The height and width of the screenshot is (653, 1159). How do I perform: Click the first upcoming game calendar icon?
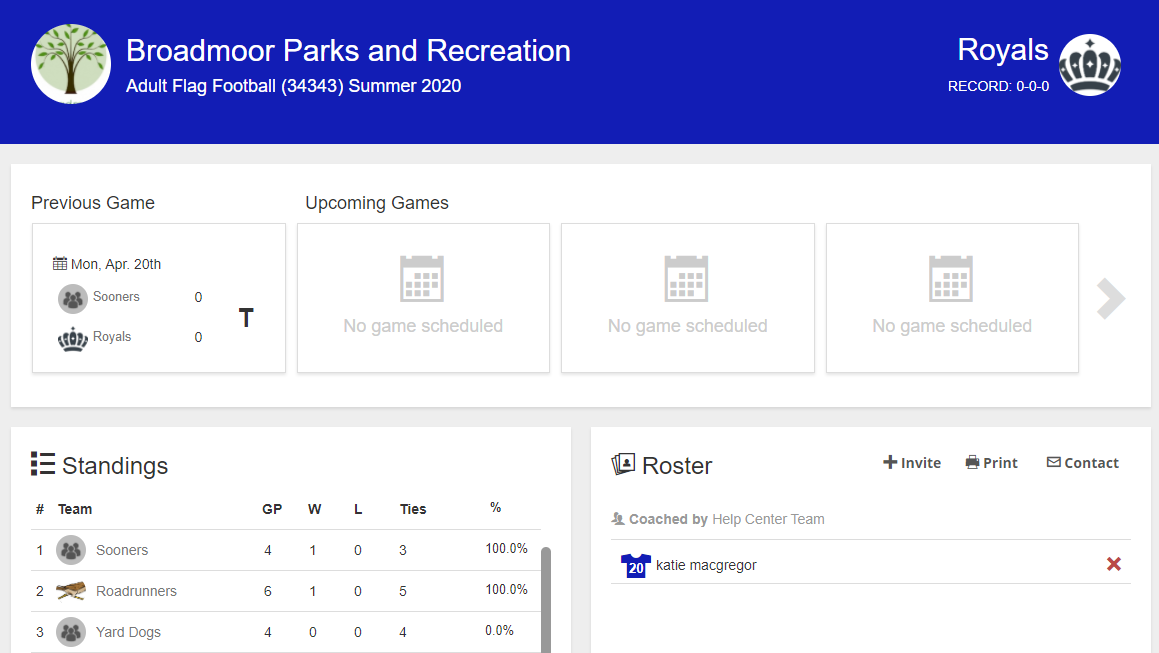coord(422,279)
